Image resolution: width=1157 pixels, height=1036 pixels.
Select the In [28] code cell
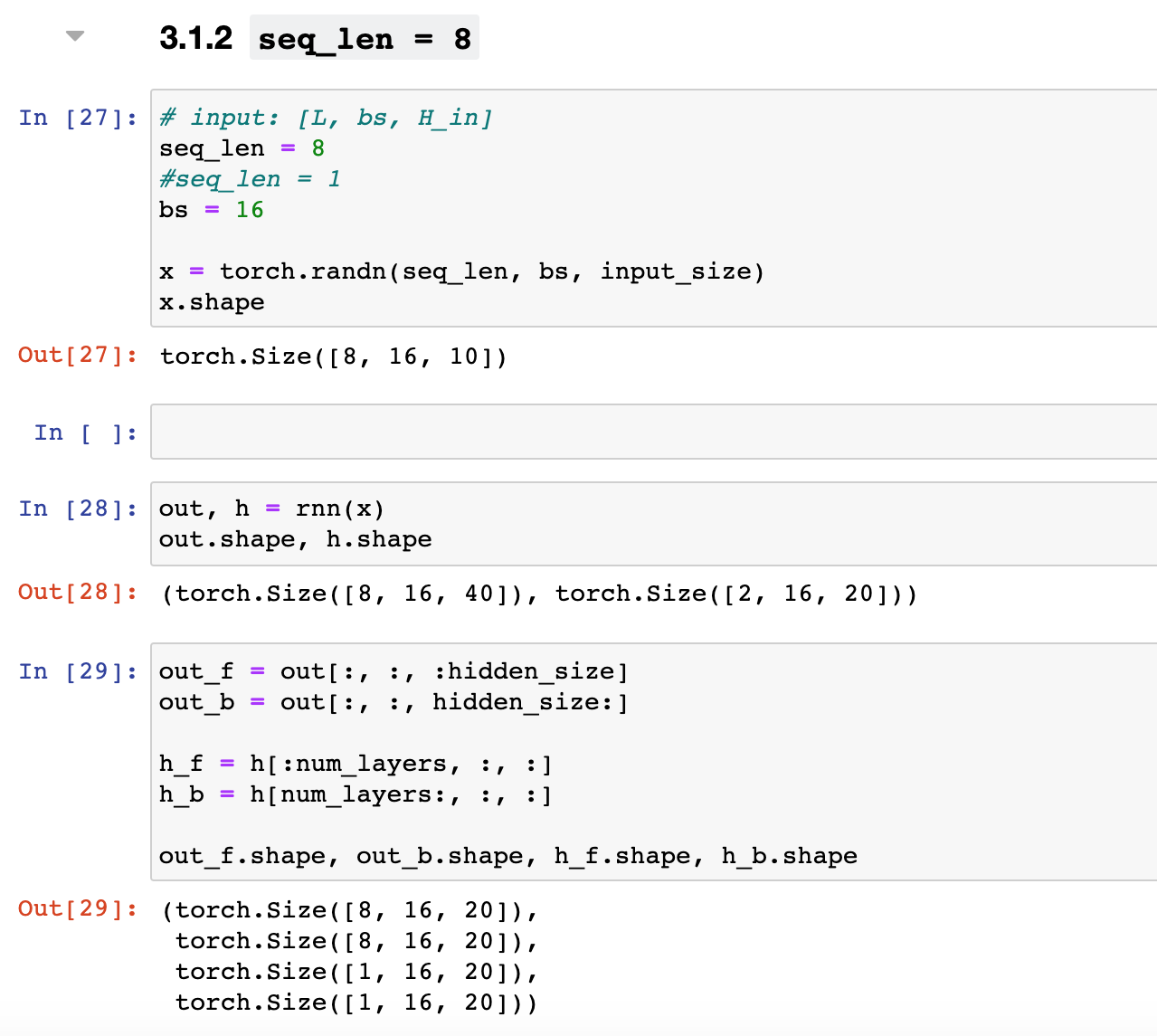click(653, 524)
